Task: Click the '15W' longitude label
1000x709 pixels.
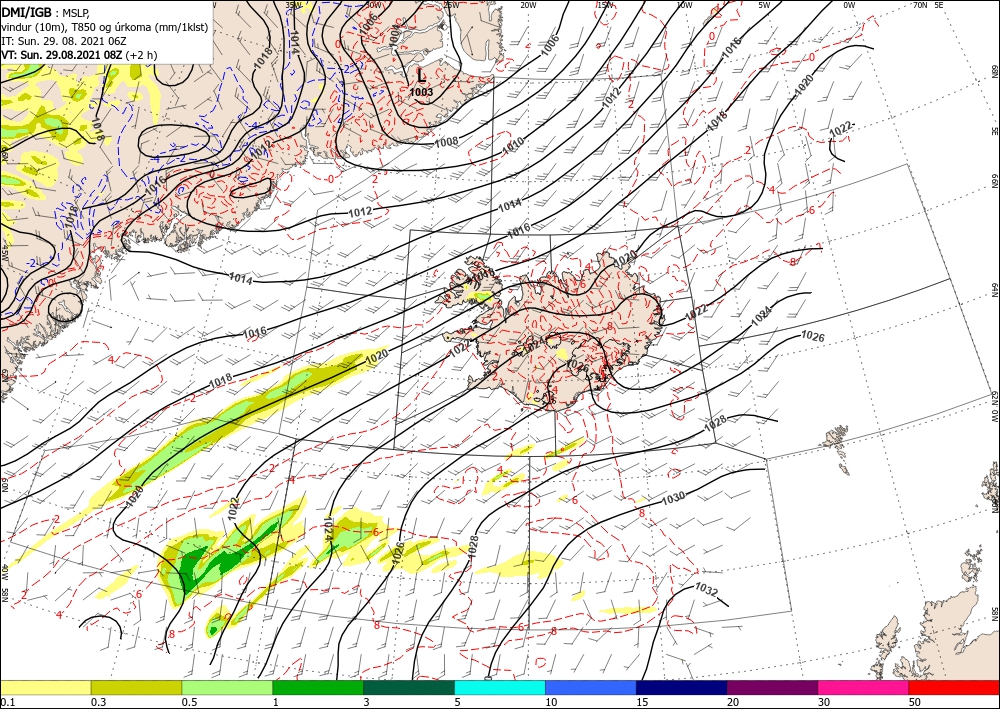Action: click(x=606, y=5)
